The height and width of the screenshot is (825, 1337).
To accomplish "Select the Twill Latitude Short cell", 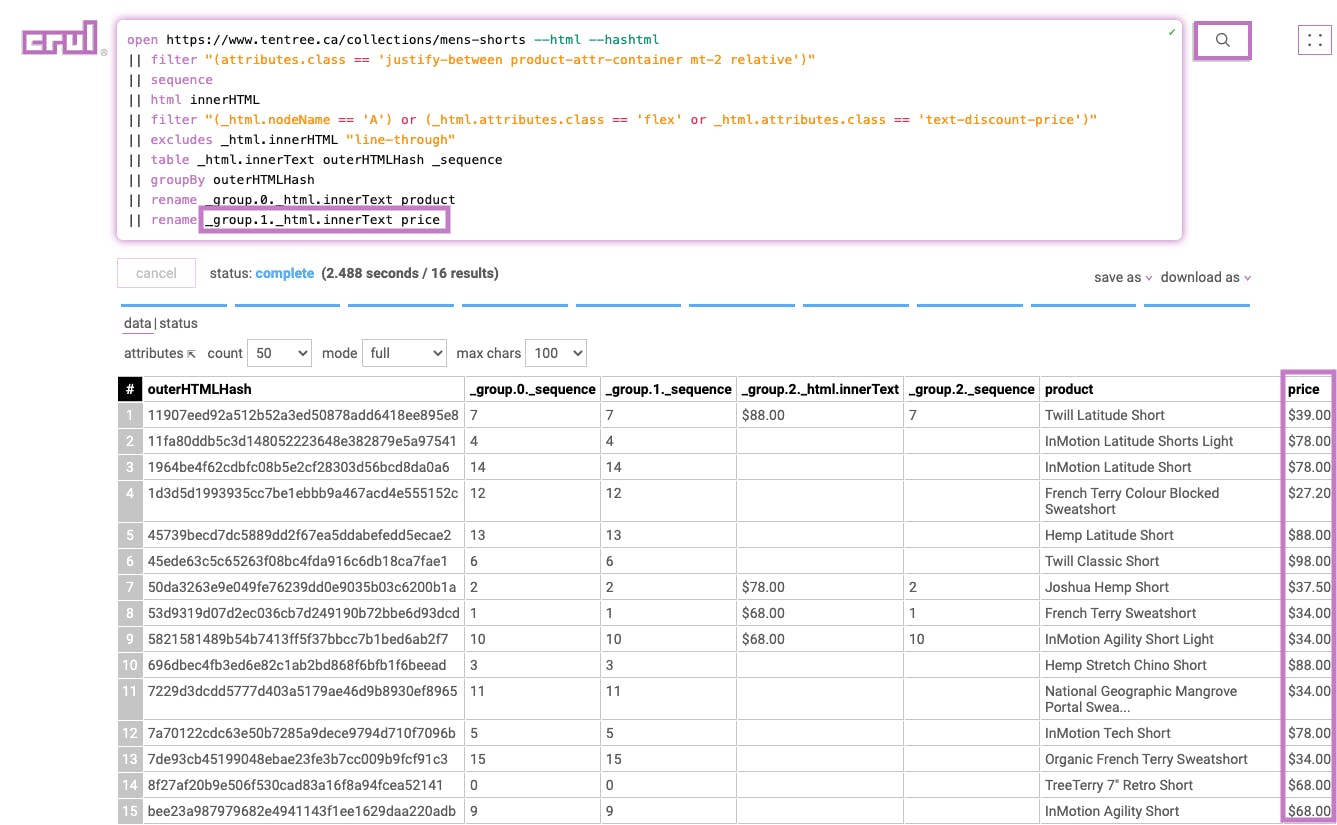I will (1161, 415).
